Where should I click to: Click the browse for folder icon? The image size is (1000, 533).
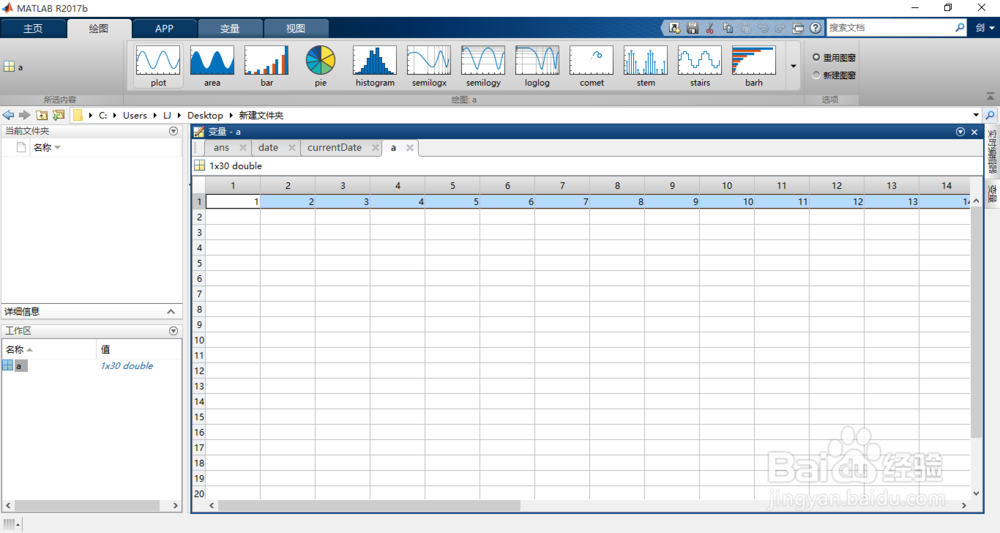[59, 115]
